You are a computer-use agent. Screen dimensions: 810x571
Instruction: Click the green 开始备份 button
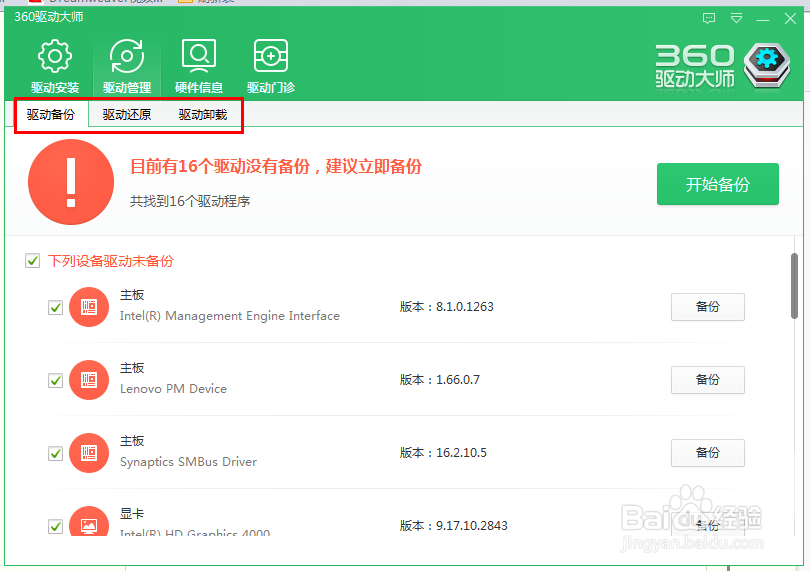click(718, 184)
